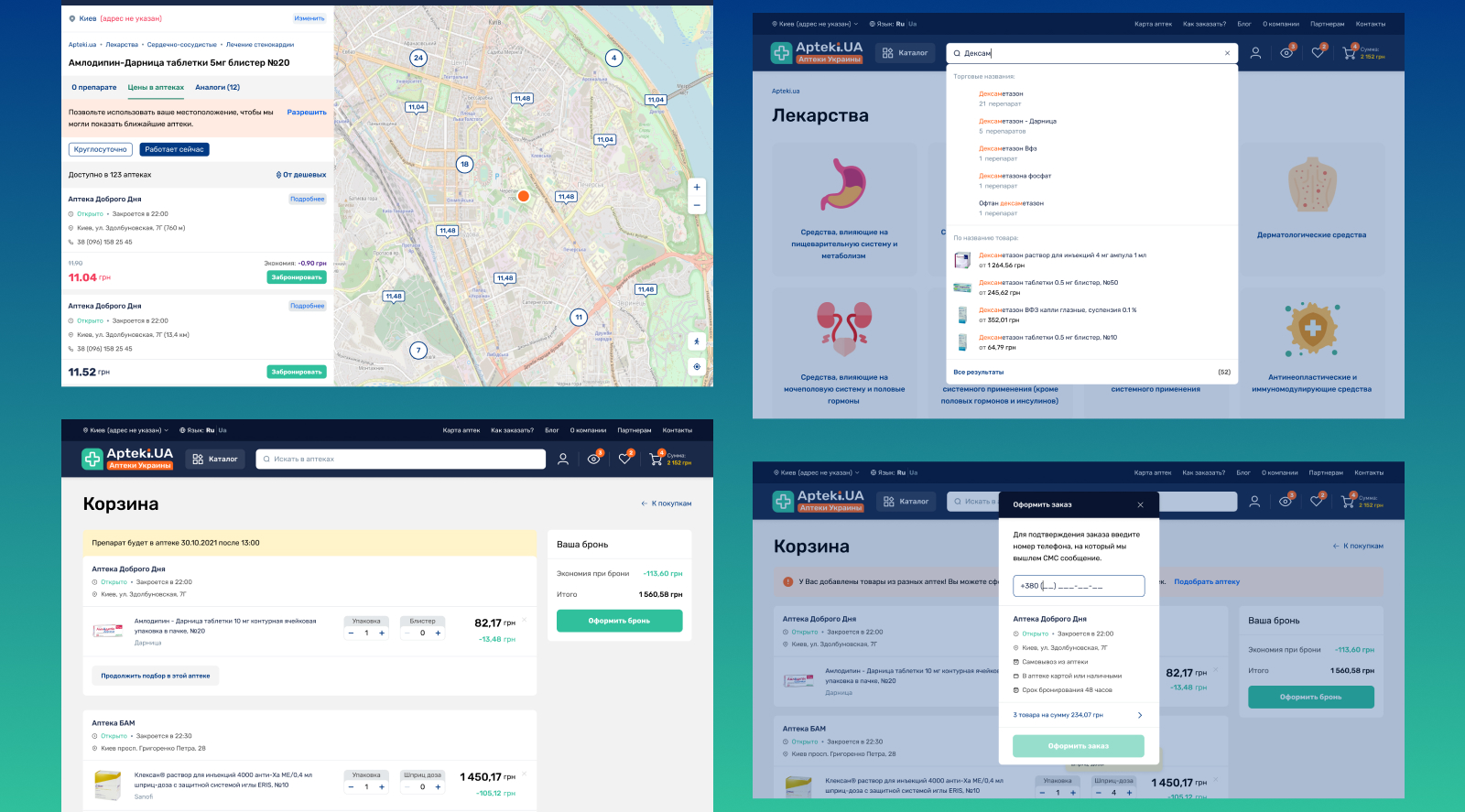The width and height of the screenshot is (1465, 812).
Task: Open "Карта аптек" menu on Лекарства page
Action: [1153, 24]
